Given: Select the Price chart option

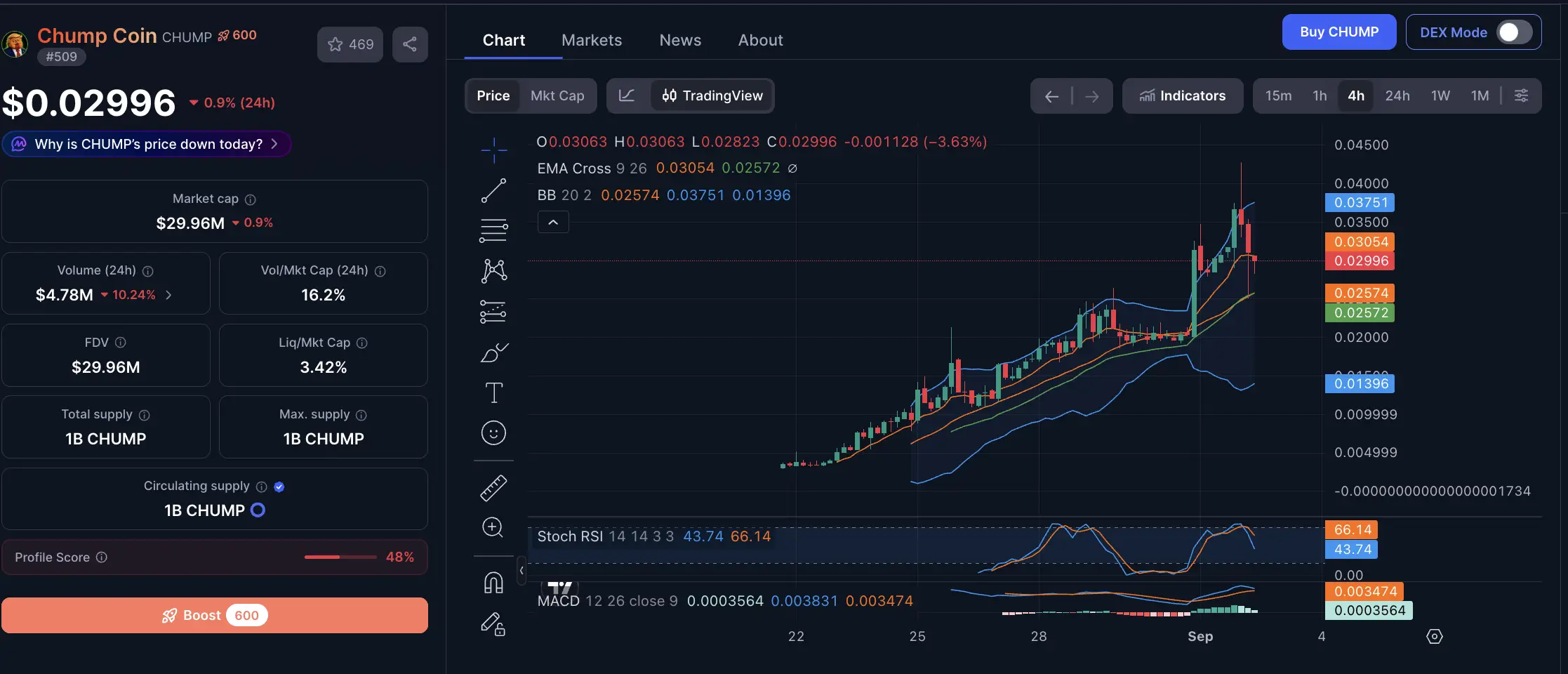Looking at the screenshot, I should tap(493, 95).
